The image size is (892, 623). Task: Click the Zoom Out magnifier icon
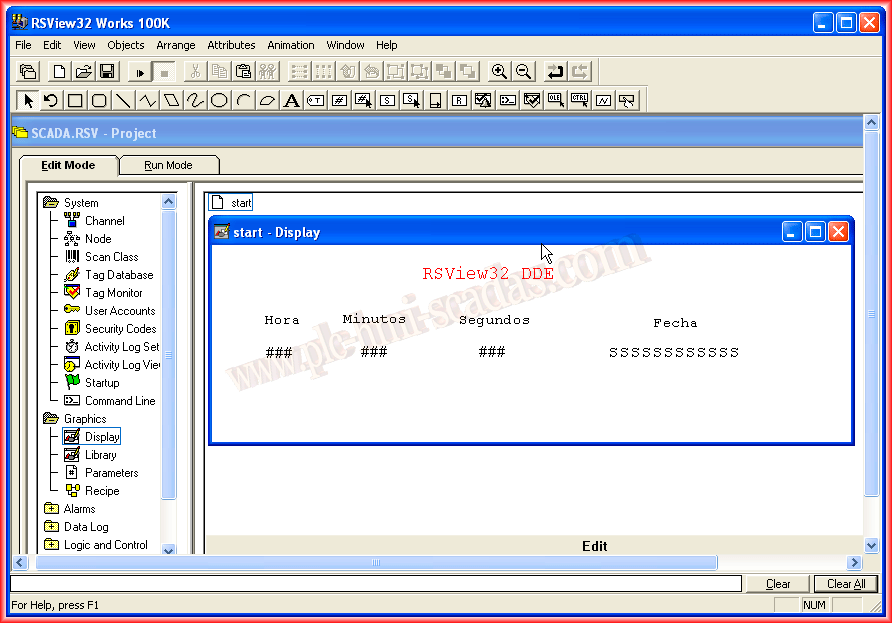523,71
